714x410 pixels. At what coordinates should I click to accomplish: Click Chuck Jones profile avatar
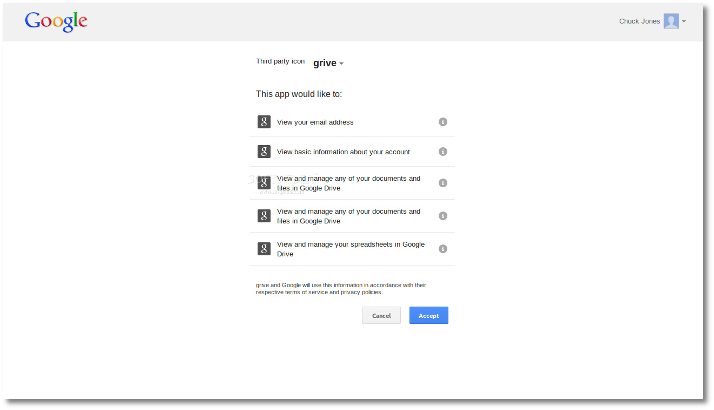[671, 21]
